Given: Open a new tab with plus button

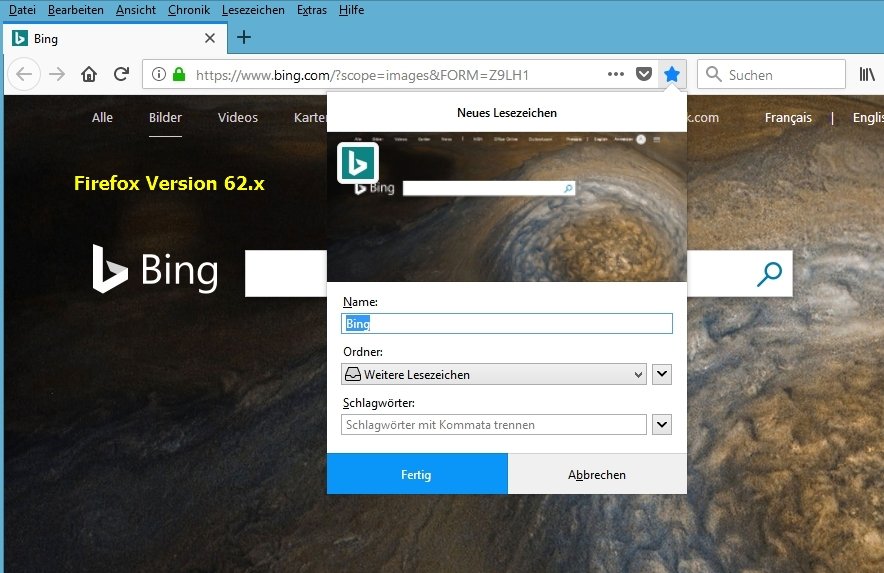Looking at the screenshot, I should coord(244,37).
